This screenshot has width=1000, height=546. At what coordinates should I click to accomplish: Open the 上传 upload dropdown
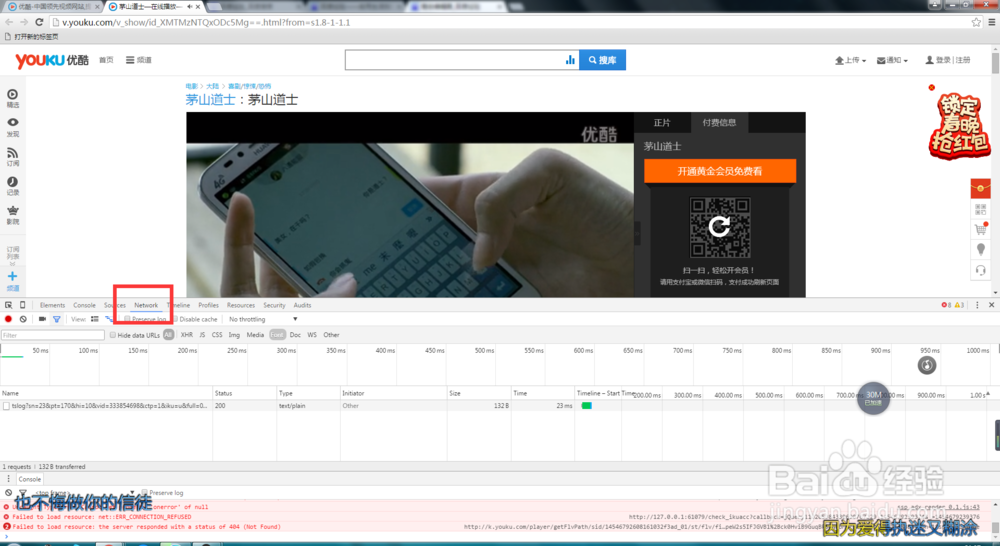851,60
